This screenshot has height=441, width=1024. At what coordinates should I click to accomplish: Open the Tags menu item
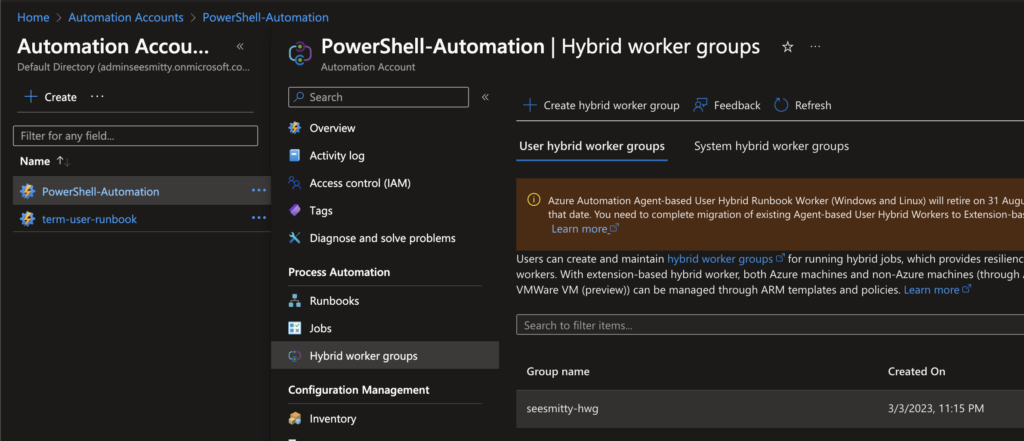coord(321,210)
